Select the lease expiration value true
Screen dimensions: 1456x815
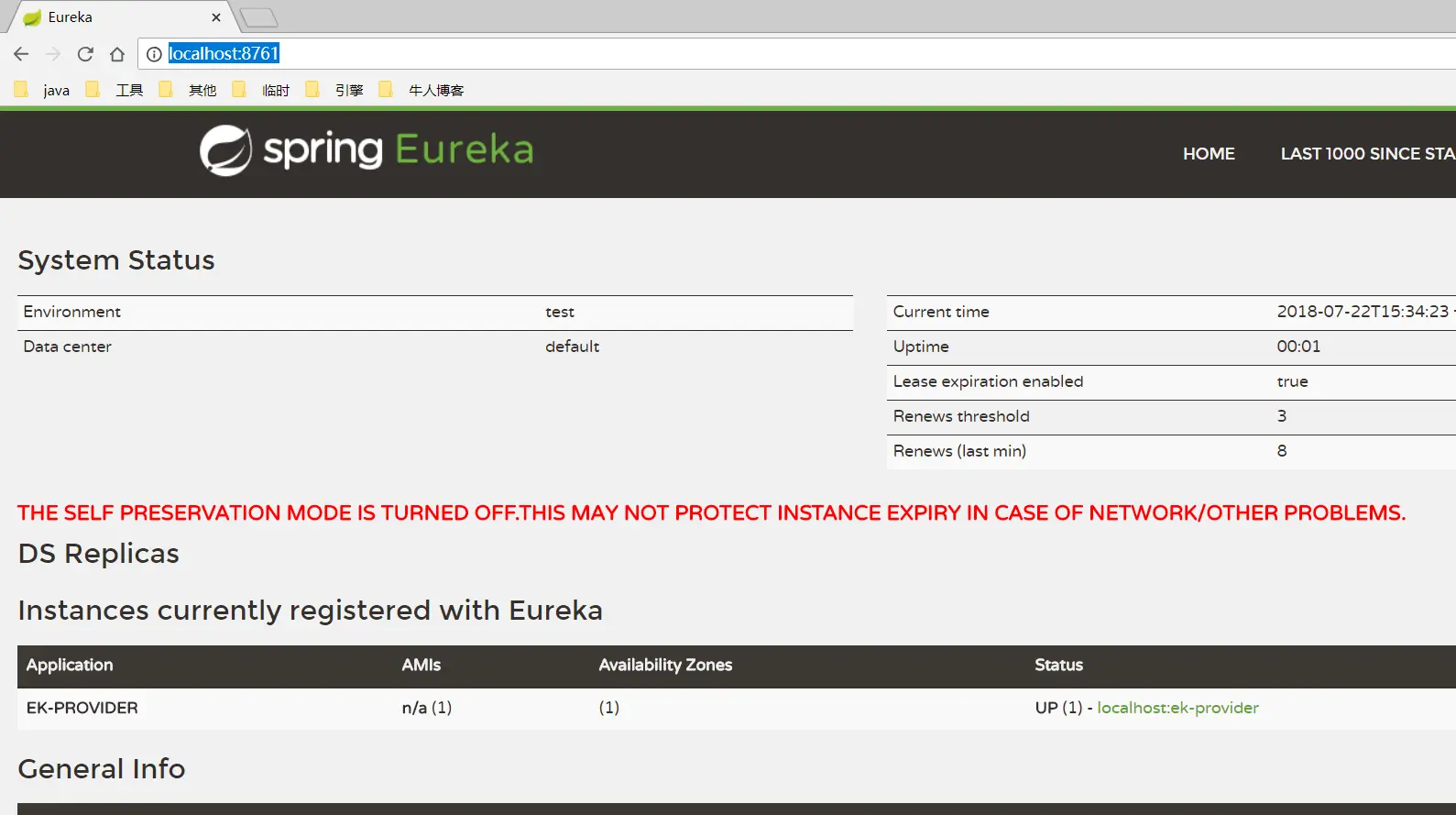coord(1292,381)
